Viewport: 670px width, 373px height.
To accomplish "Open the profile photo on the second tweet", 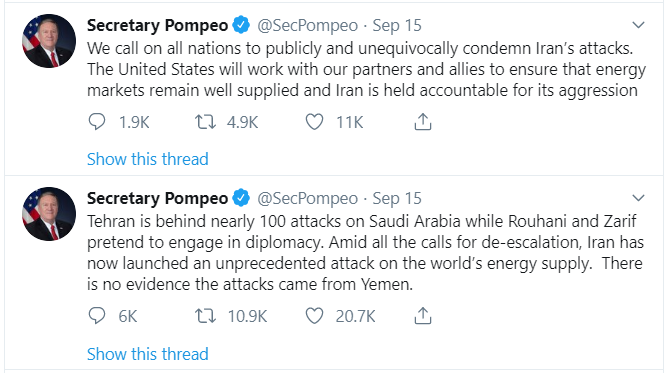I will 49,214.
